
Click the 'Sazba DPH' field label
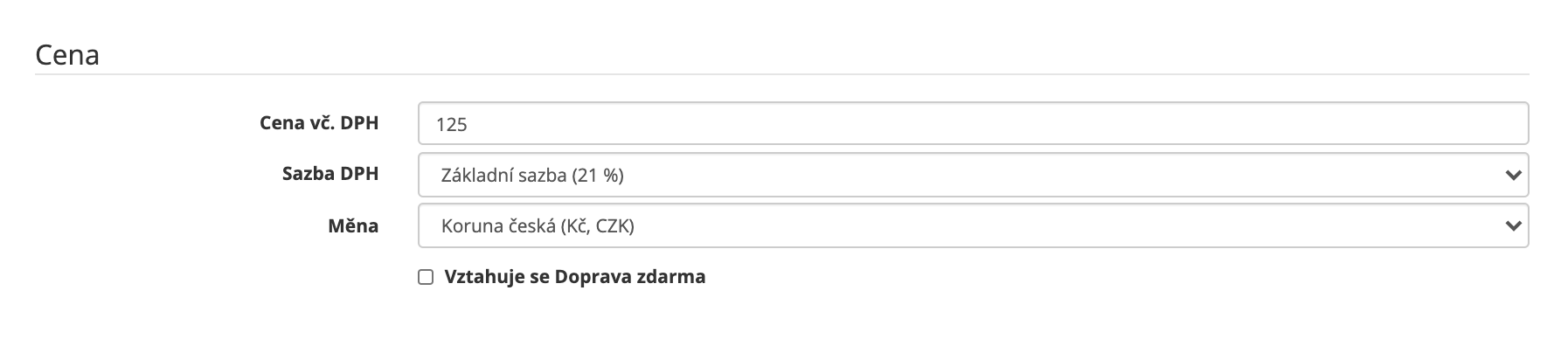[330, 174]
